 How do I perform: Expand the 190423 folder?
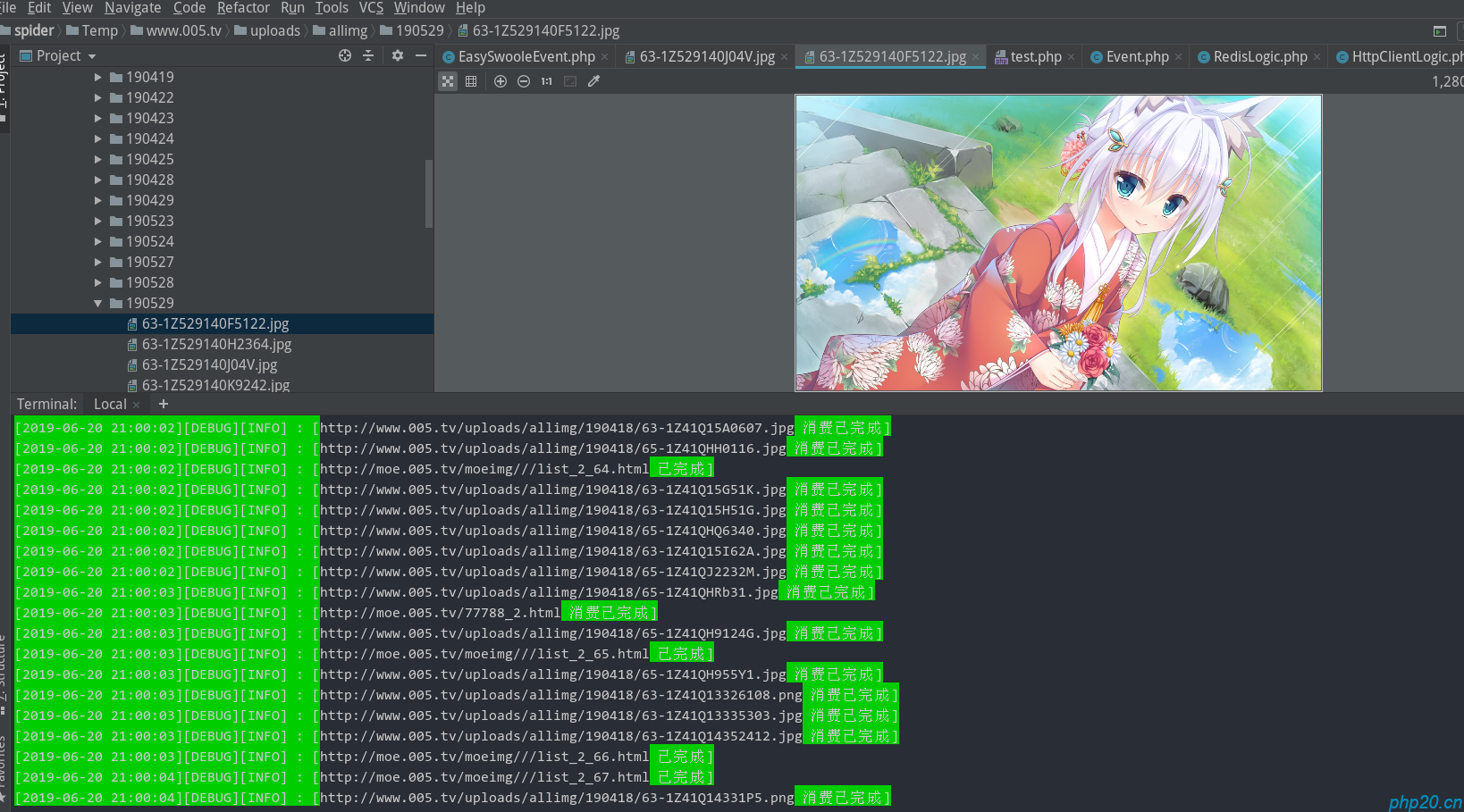tap(98, 118)
